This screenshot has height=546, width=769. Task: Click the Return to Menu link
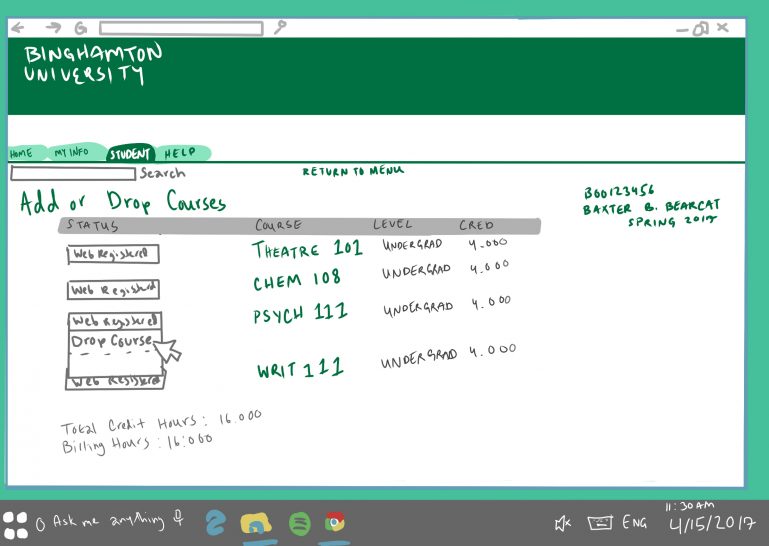point(353,172)
